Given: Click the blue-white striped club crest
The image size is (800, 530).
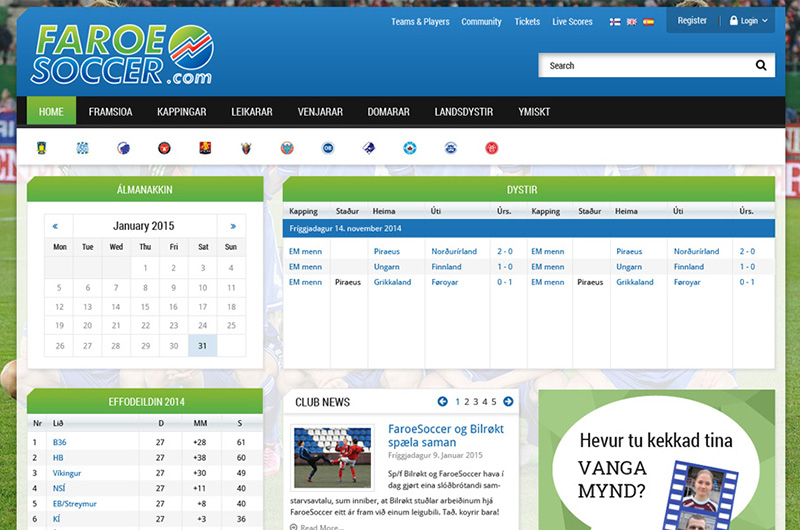Looking at the screenshot, I should pyautogui.click(x=82, y=148).
